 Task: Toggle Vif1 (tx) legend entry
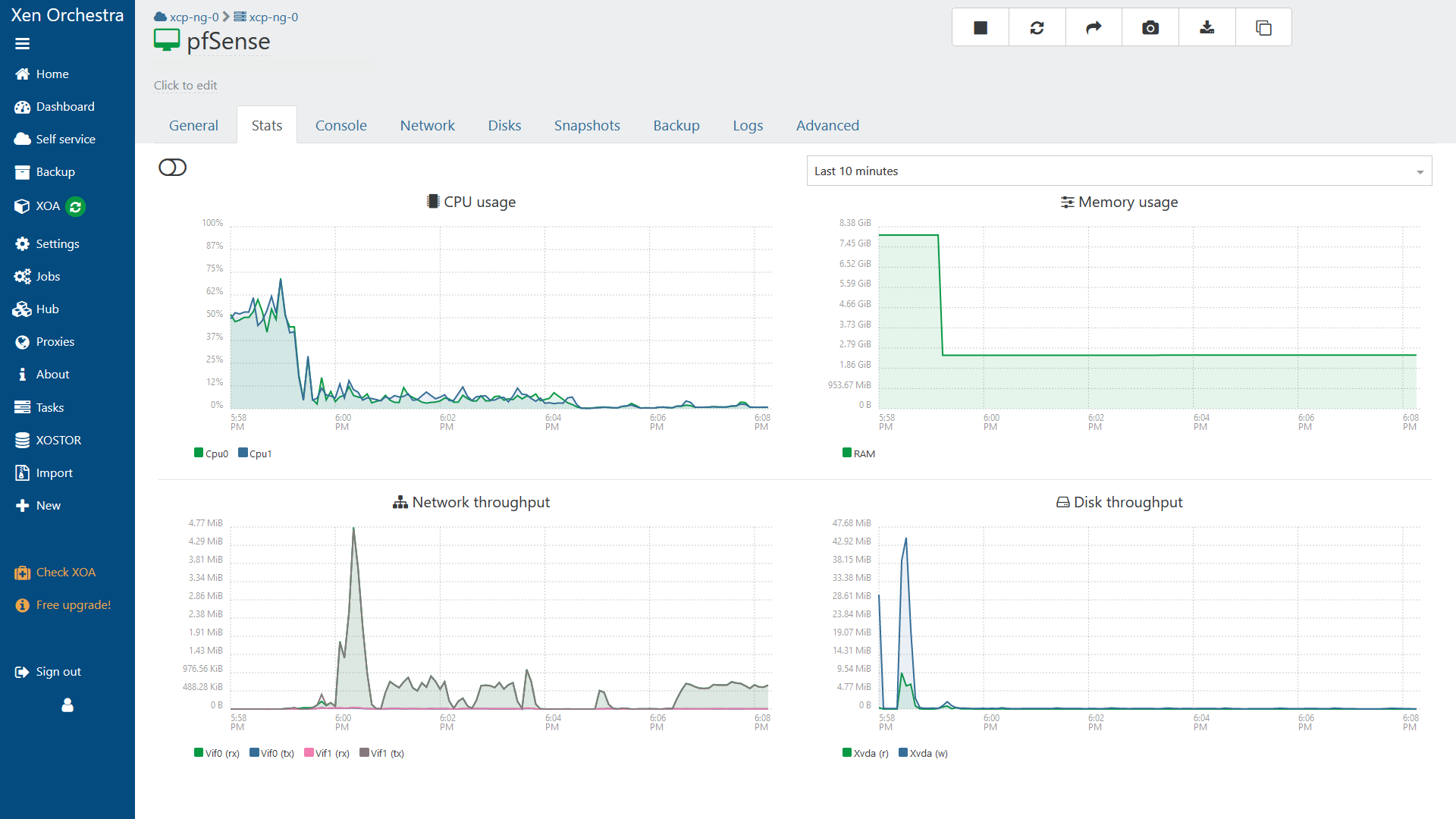point(382,753)
